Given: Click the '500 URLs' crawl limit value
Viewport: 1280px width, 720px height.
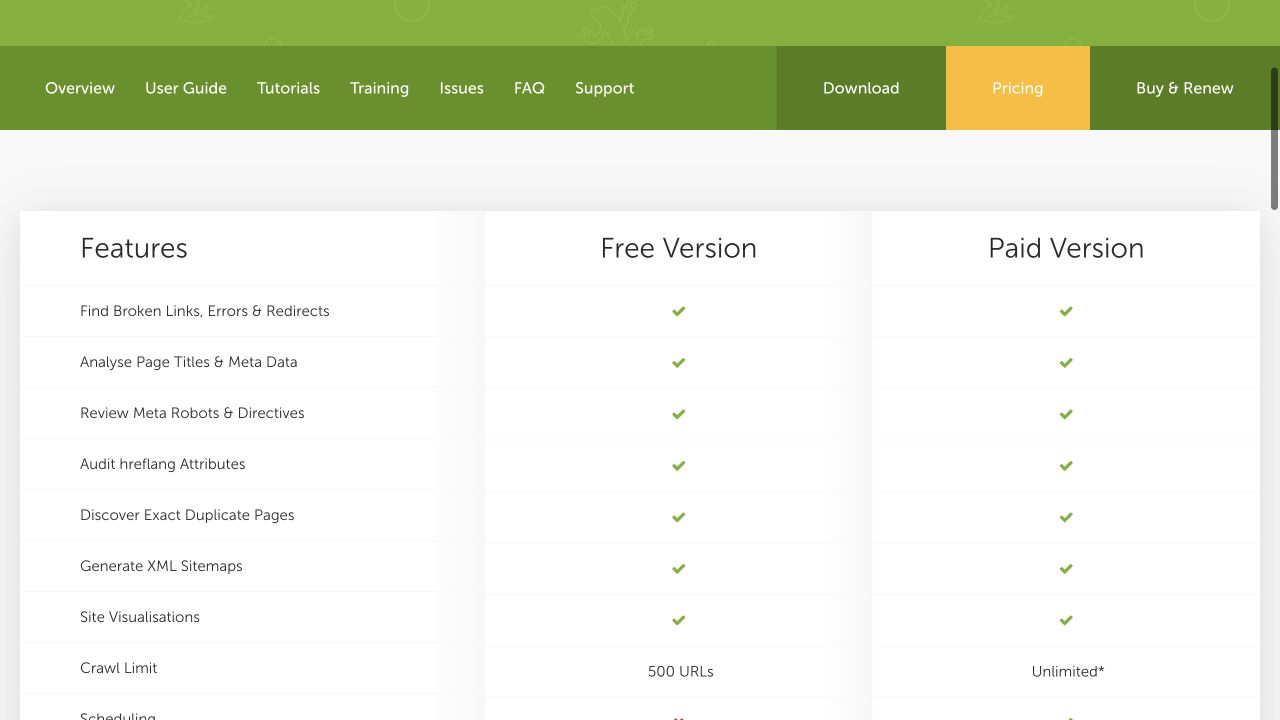Looking at the screenshot, I should pos(681,672).
